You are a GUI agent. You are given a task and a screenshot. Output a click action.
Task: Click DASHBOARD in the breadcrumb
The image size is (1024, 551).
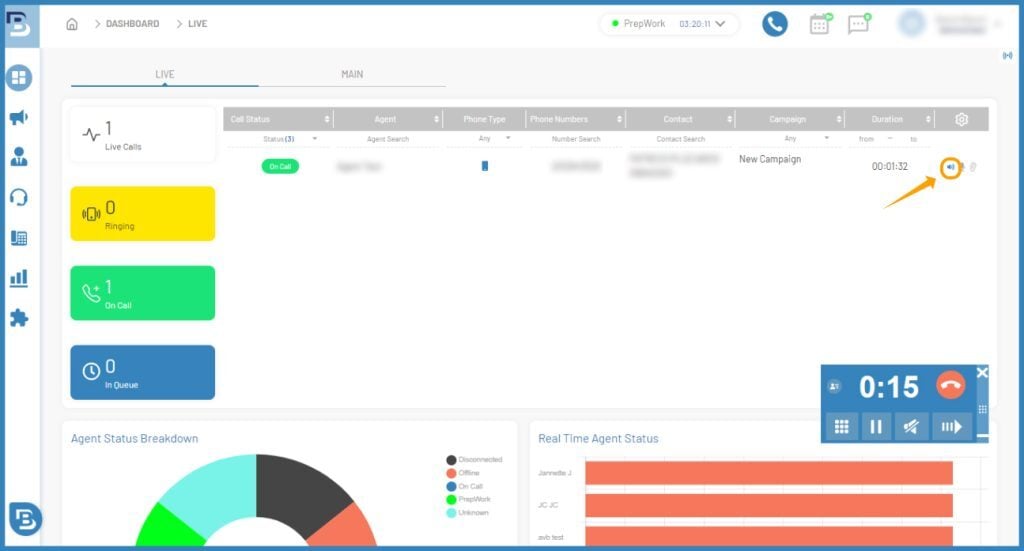[x=133, y=24]
